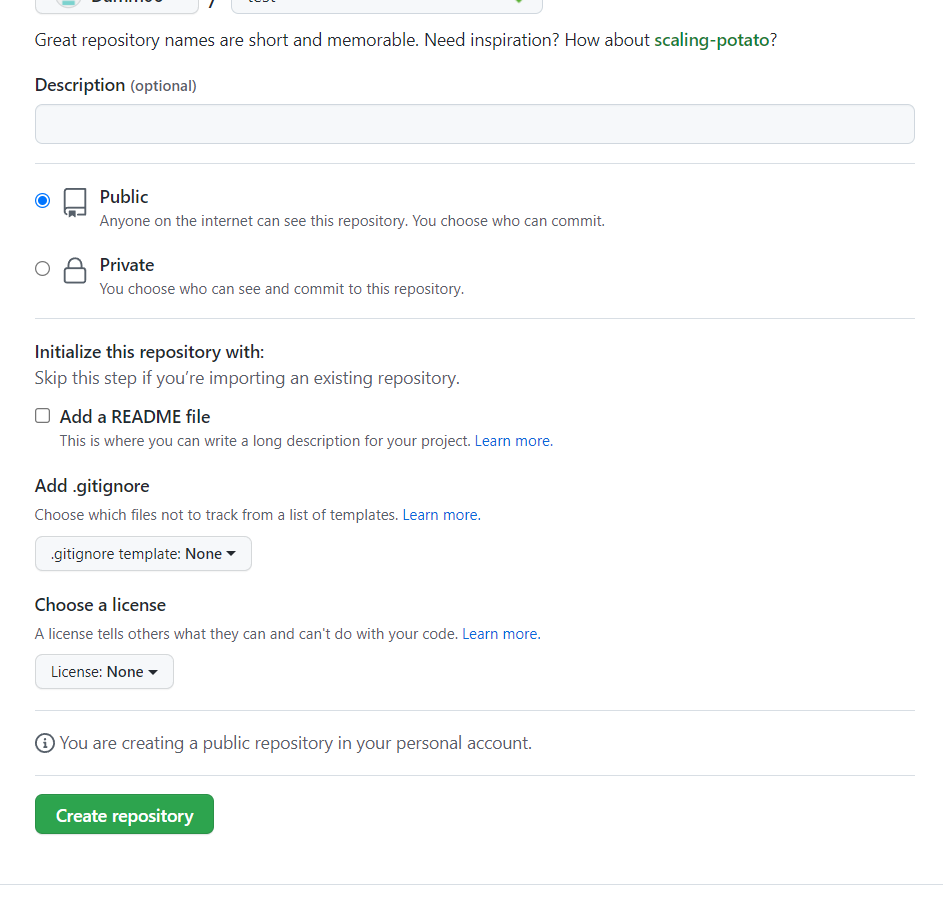Click the Create repository button

pos(124,814)
